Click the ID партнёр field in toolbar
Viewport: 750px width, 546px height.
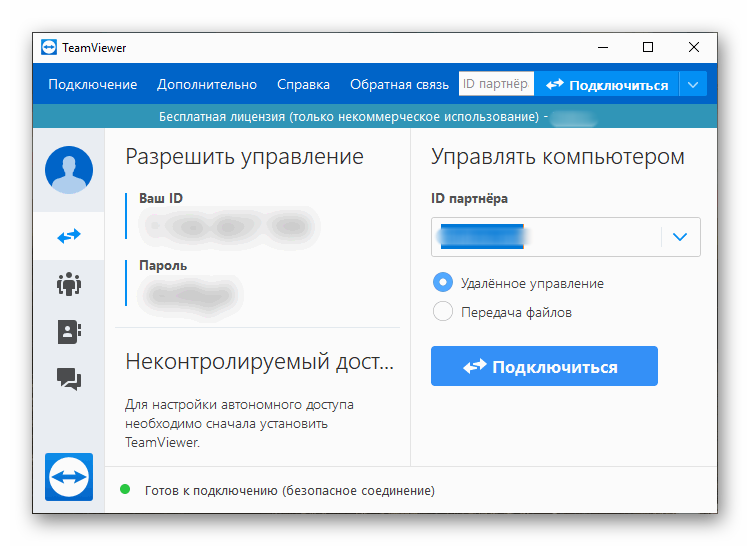click(x=496, y=84)
